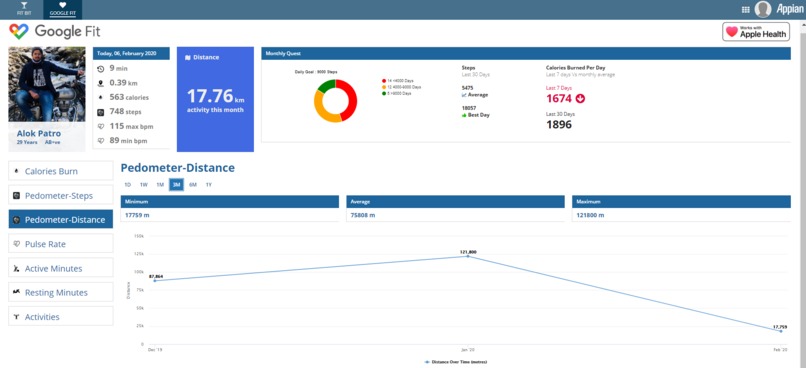Click the icon in Pedometer-Distance button

click(16, 219)
